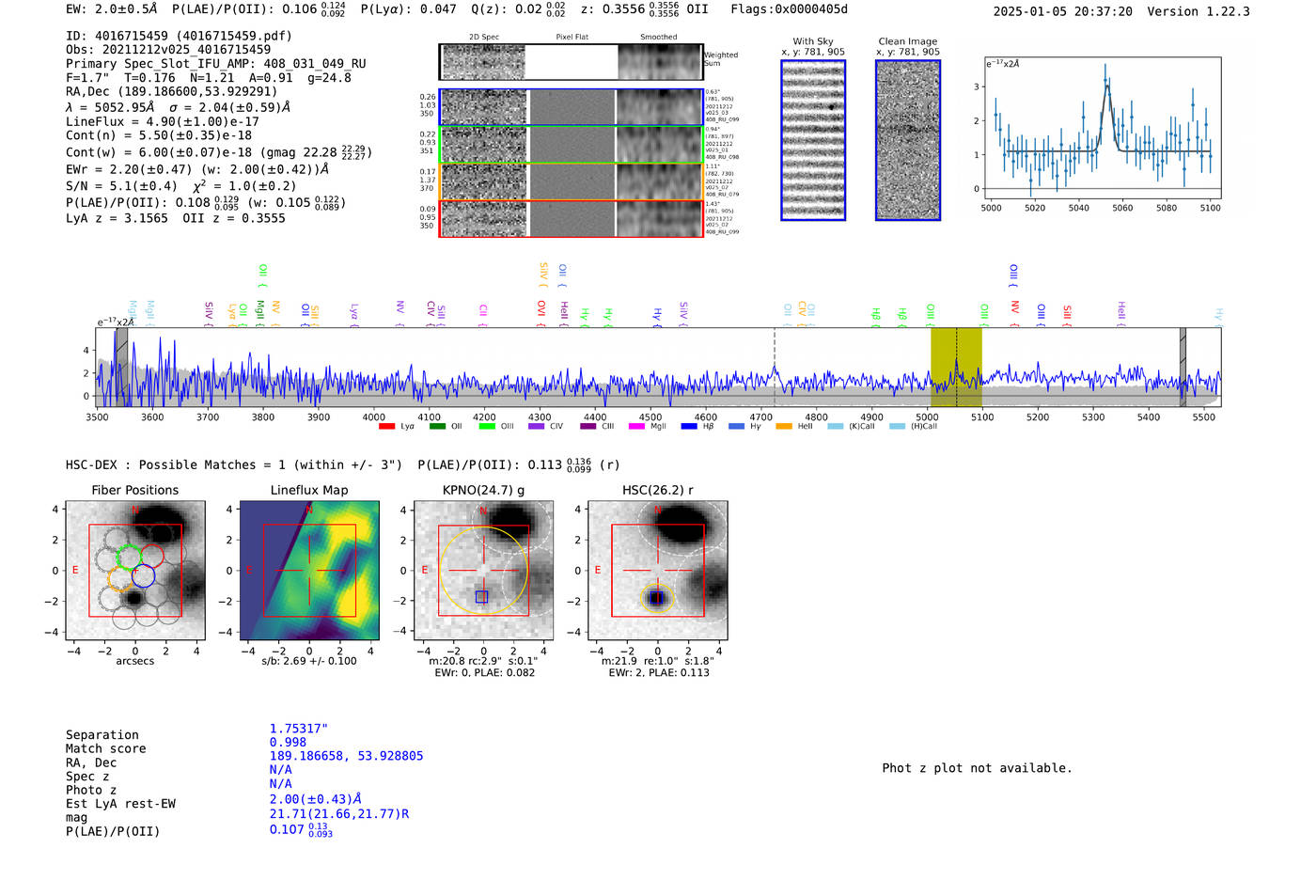Image resolution: width=1316 pixels, height=896 pixels.
Task: Click the "Cont(n) = 5.50(±0.35)e-18" line
Action: [159, 135]
